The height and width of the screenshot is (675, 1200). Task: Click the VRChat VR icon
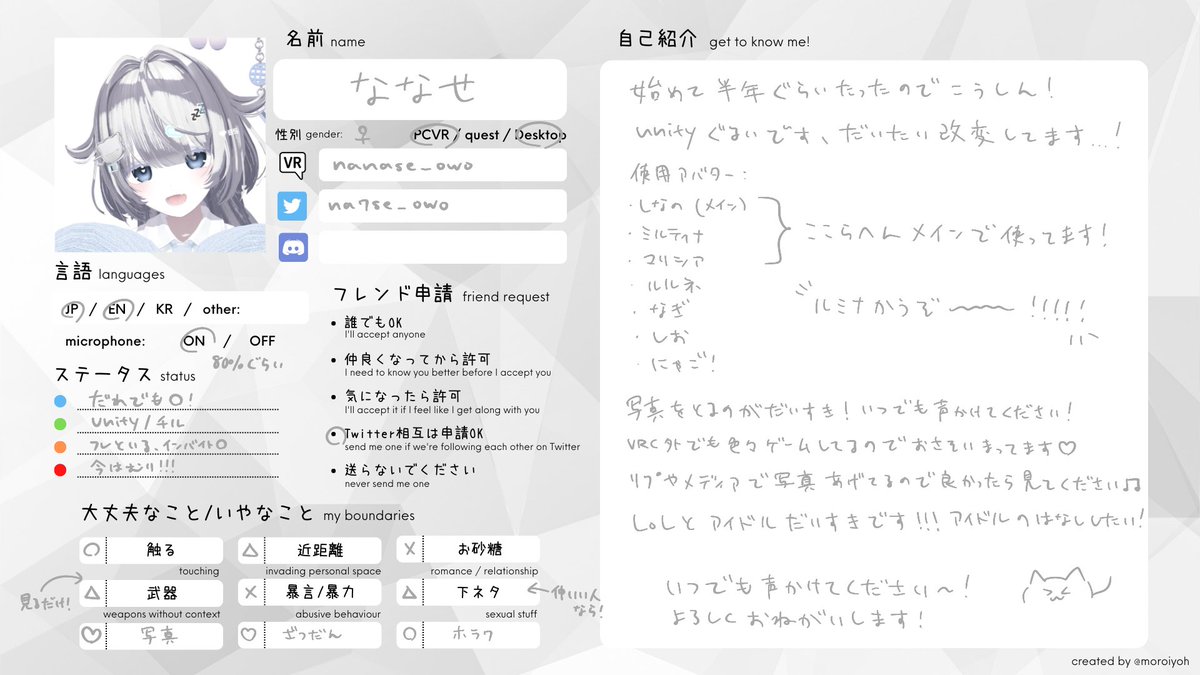click(293, 164)
